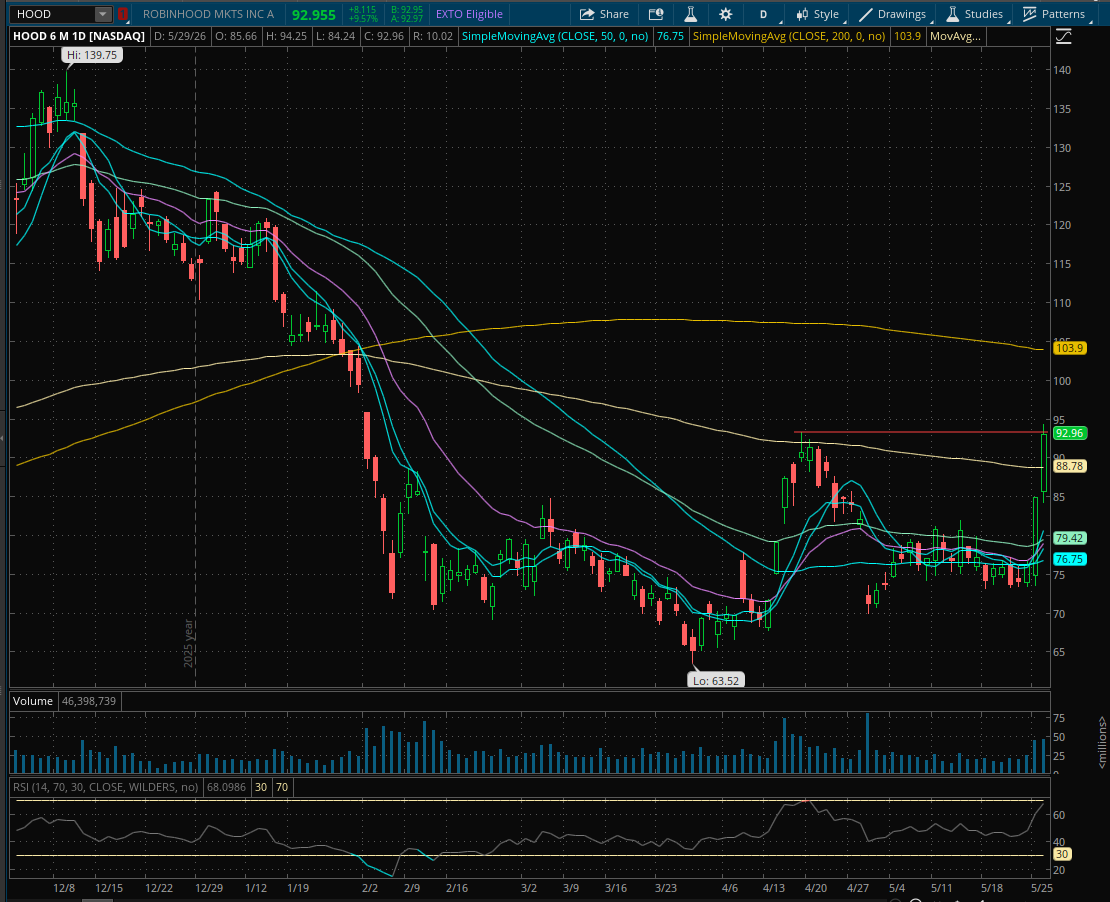Select the red horizontal resistance line

(x=920, y=432)
